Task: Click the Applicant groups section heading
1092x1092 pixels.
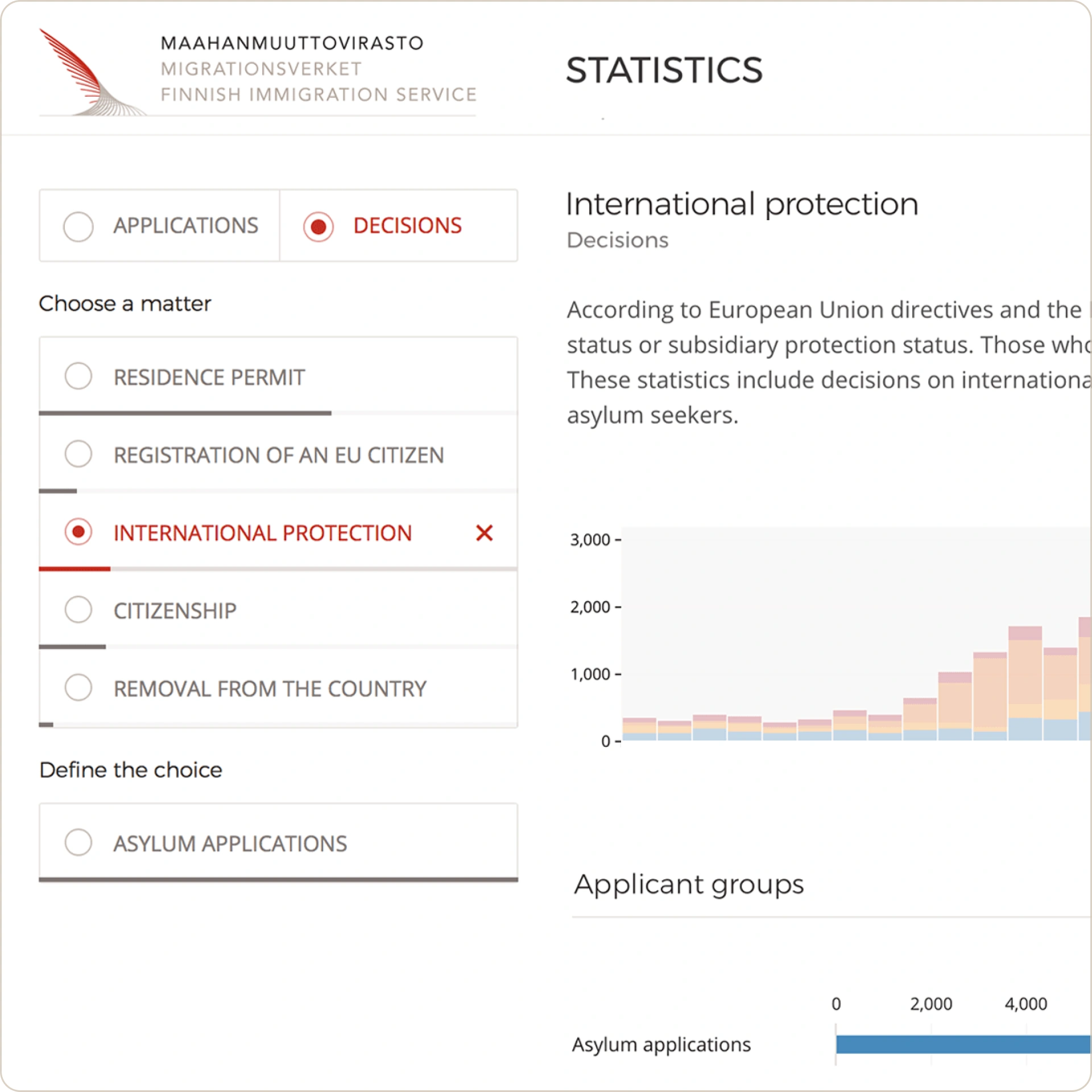Action: [x=689, y=884]
